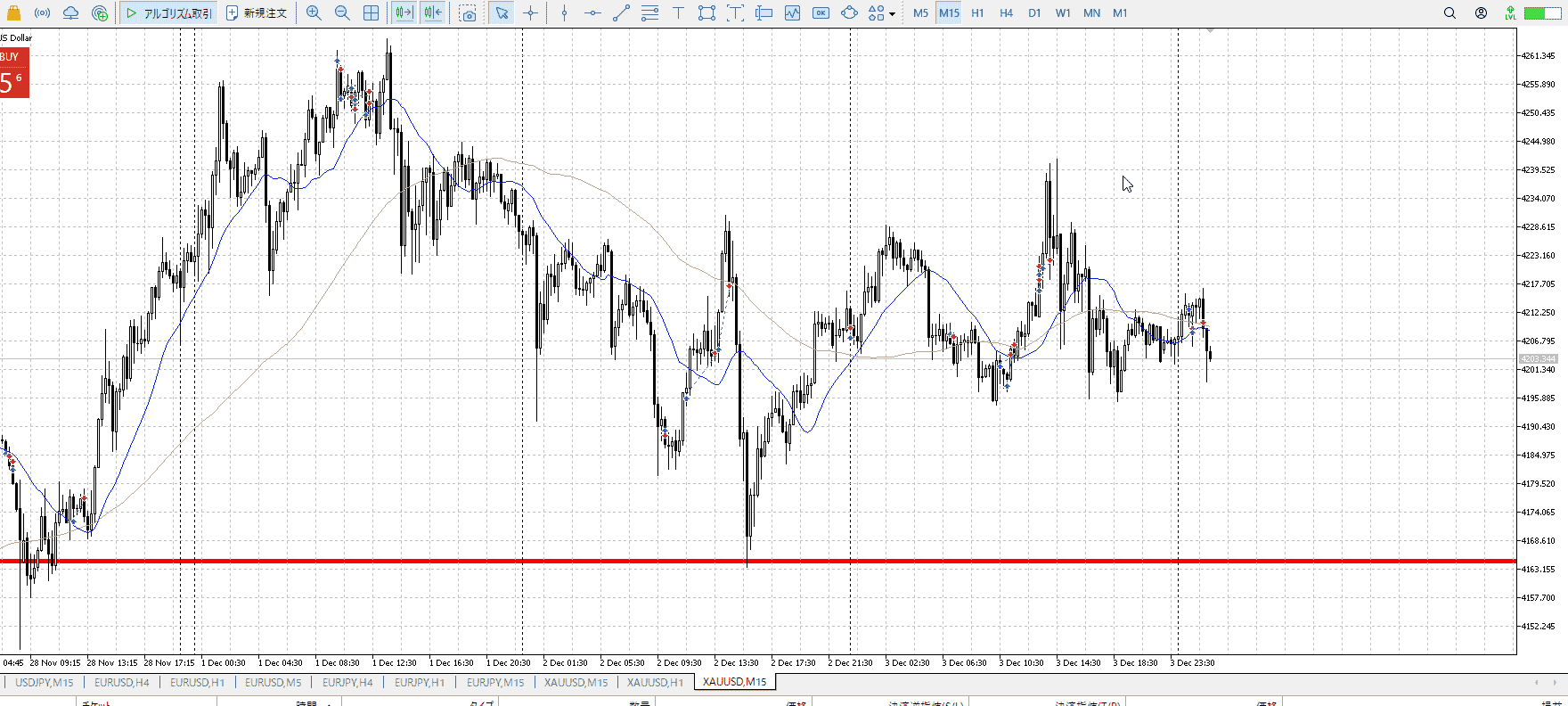Viewport: 1568px width, 706px height.
Task: Open the EURJPY,H4 chart tab
Action: click(x=347, y=682)
